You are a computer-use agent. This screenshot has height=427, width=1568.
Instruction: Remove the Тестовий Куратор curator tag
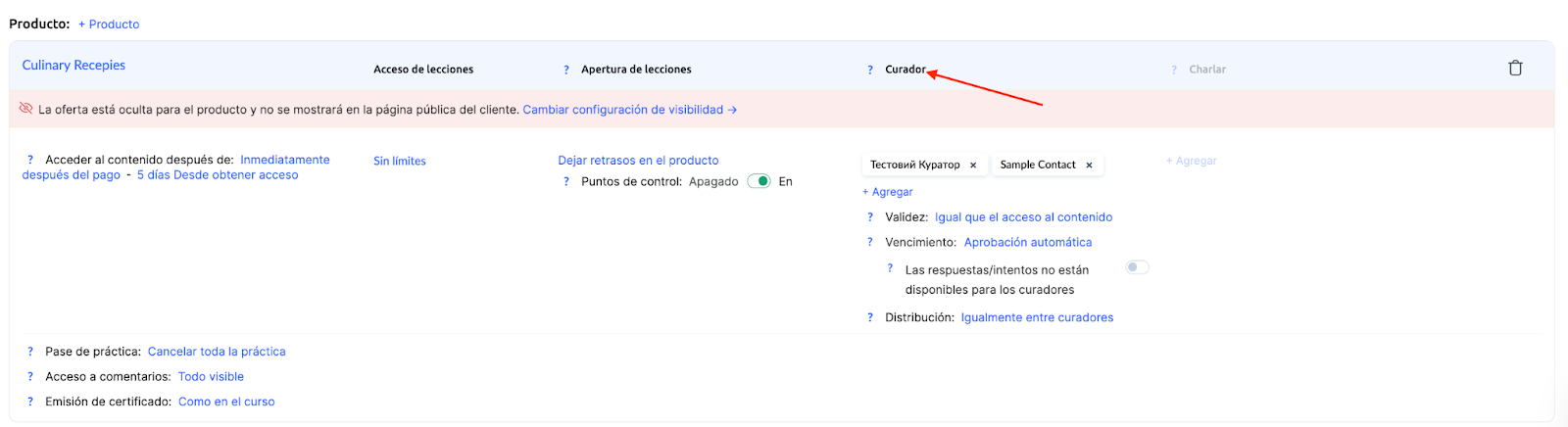click(x=973, y=166)
